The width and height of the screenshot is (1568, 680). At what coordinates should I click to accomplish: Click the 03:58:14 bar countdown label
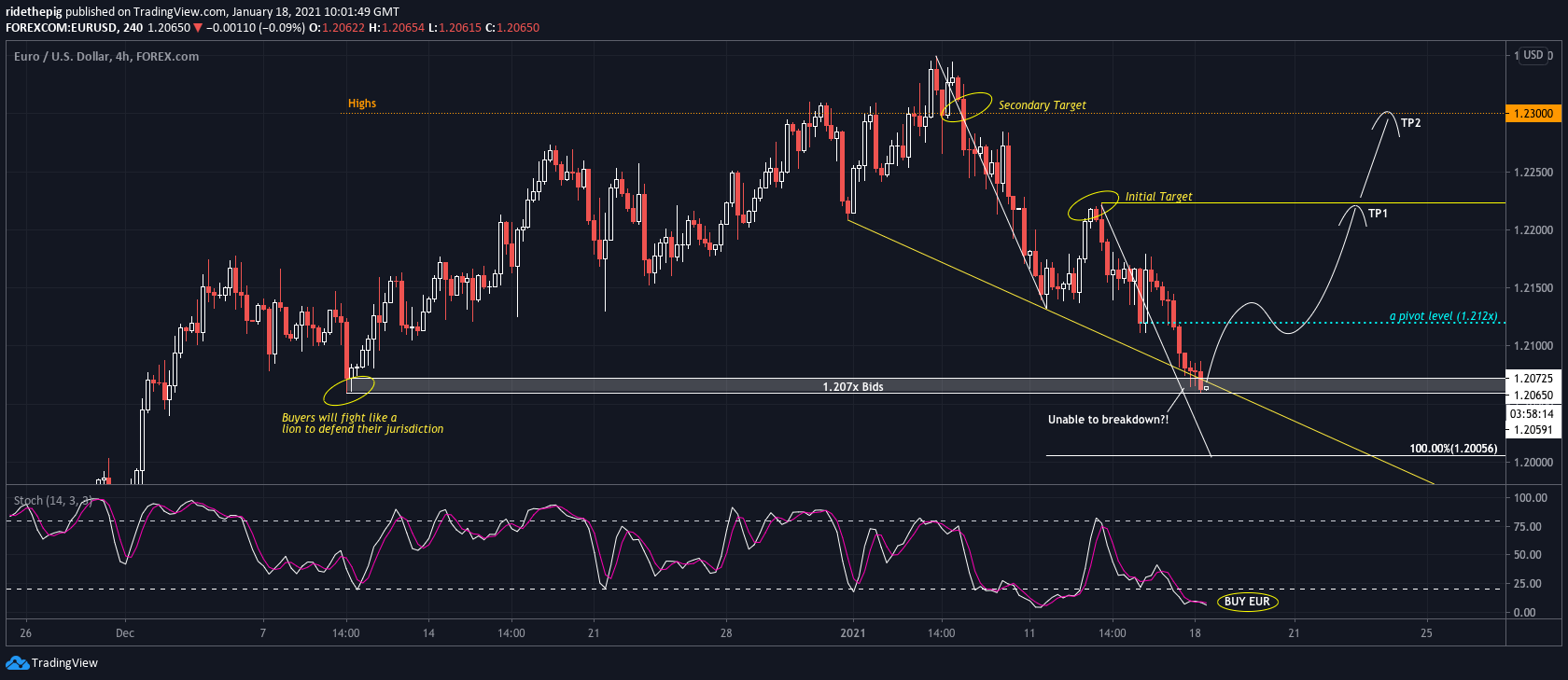(1533, 413)
